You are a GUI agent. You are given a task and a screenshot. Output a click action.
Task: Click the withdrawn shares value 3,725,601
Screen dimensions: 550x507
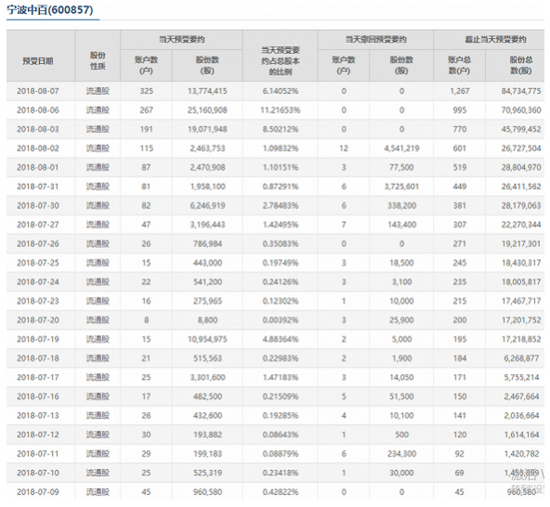(402, 186)
